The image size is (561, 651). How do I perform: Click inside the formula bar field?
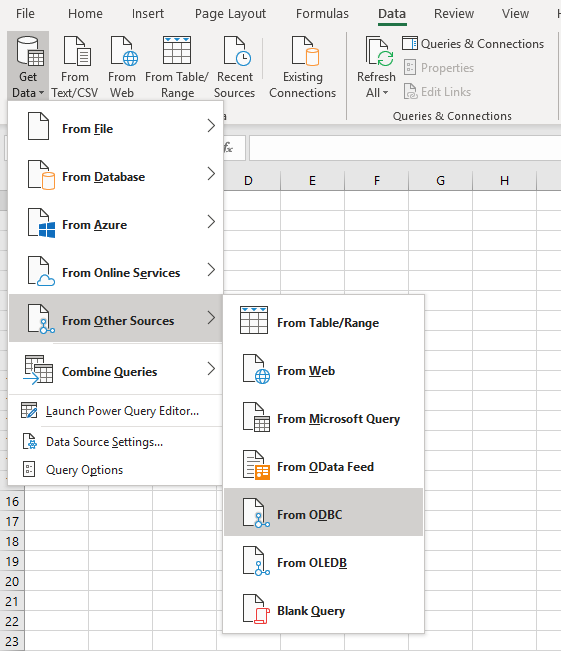coord(405,148)
